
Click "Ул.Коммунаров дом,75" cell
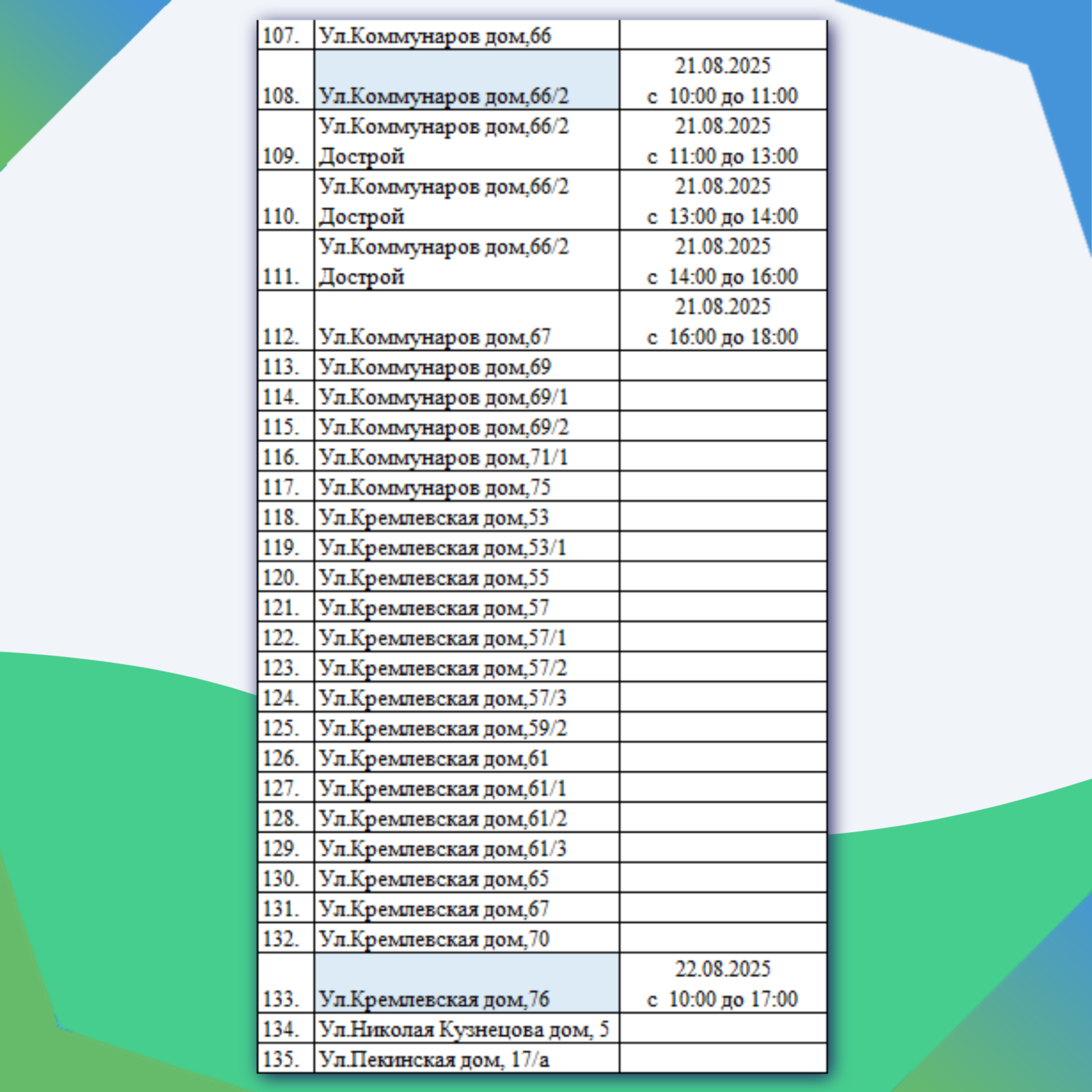point(467,487)
